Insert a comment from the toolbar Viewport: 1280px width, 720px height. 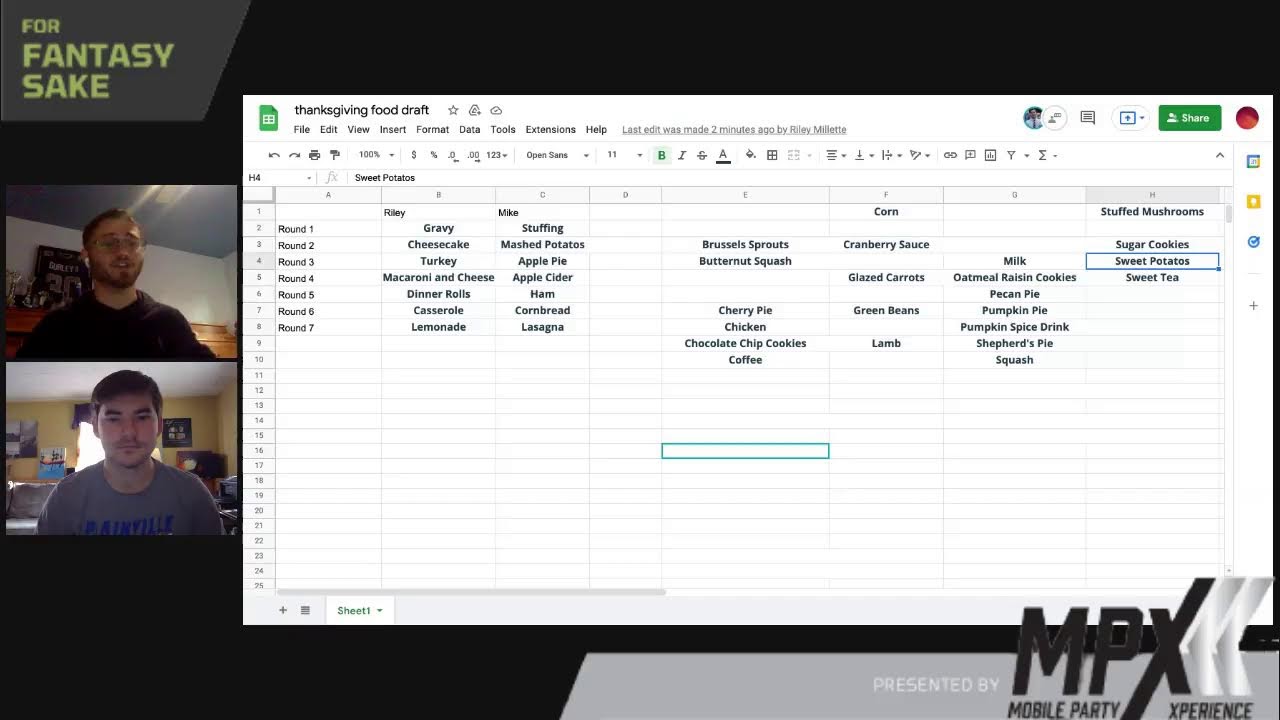coord(970,155)
